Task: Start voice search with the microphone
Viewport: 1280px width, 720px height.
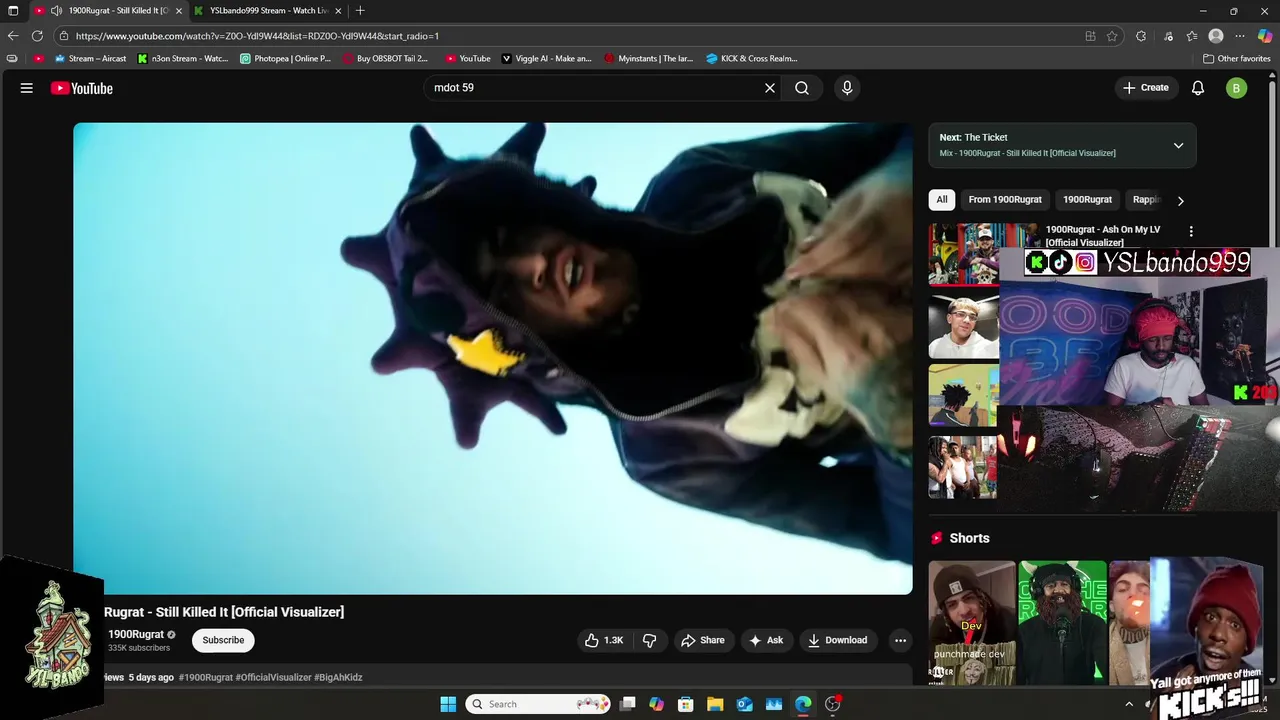Action: (x=847, y=88)
